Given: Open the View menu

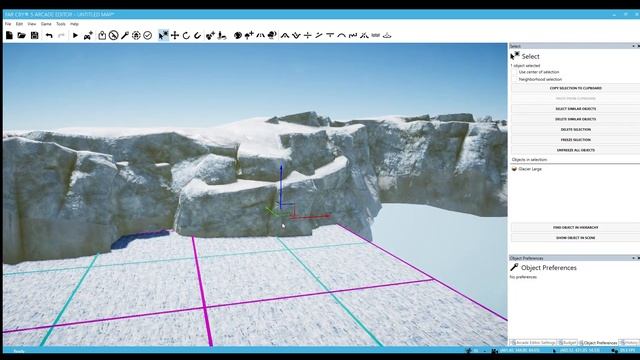Looking at the screenshot, I should pyautogui.click(x=31, y=24).
